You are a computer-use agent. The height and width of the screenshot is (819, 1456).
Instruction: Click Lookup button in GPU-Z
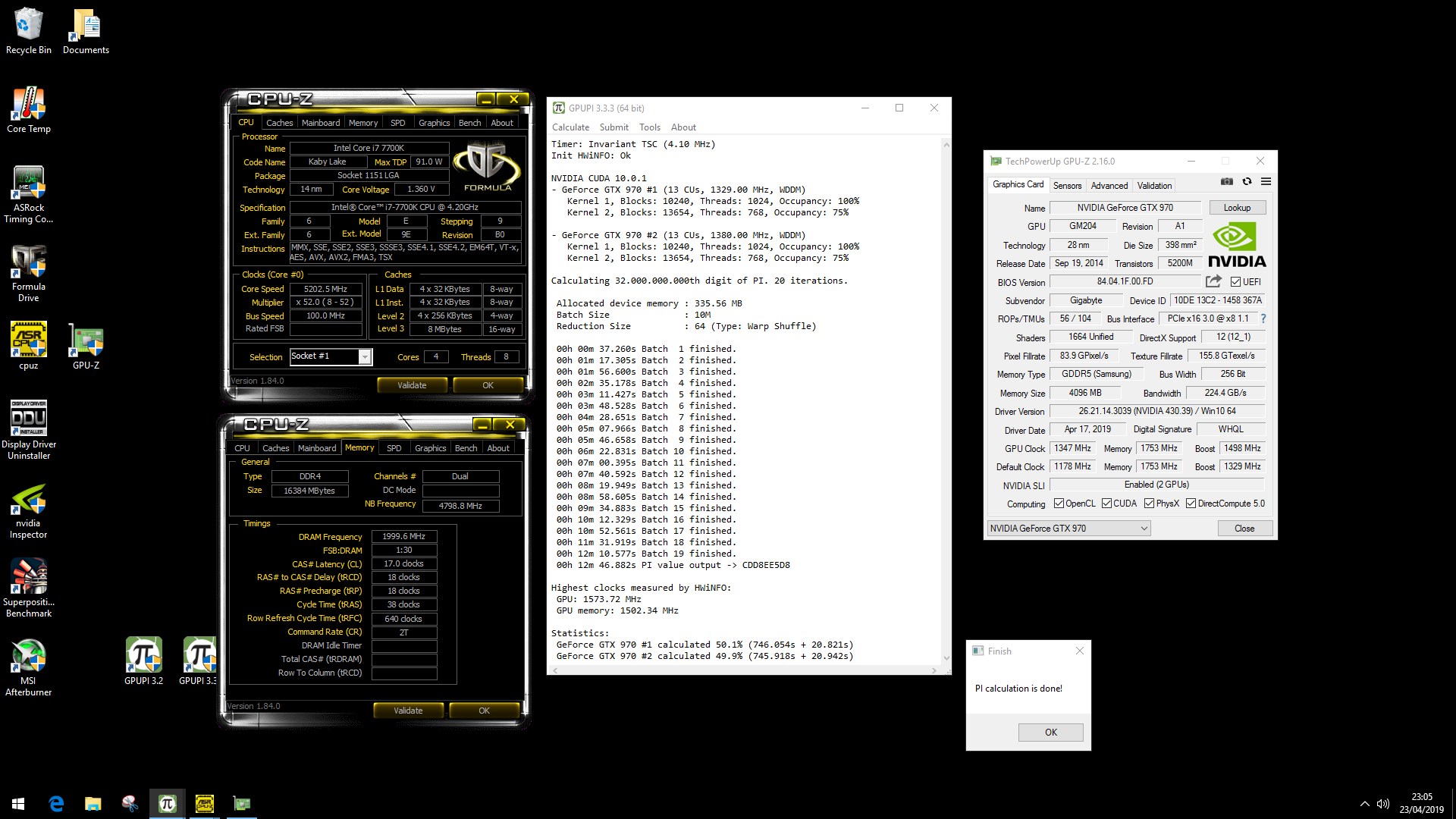point(1237,208)
